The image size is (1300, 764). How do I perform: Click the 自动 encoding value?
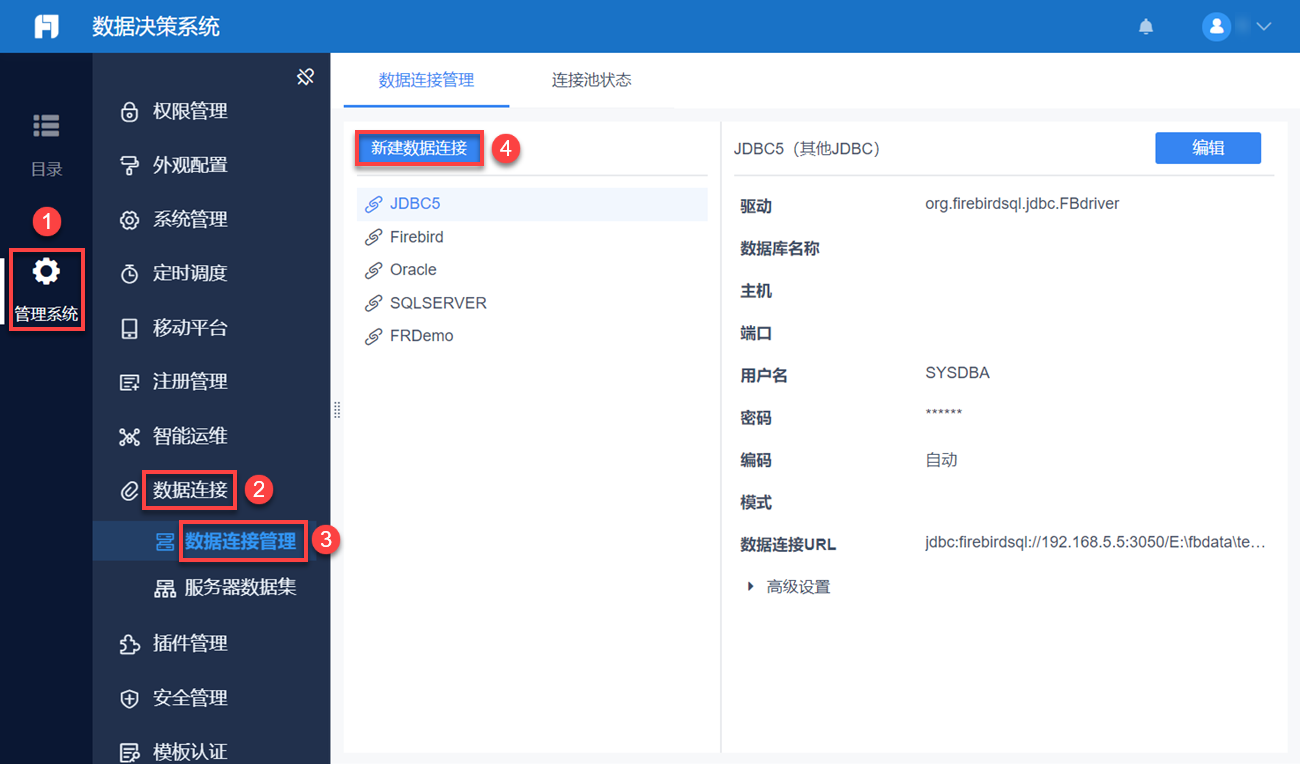pyautogui.click(x=941, y=460)
